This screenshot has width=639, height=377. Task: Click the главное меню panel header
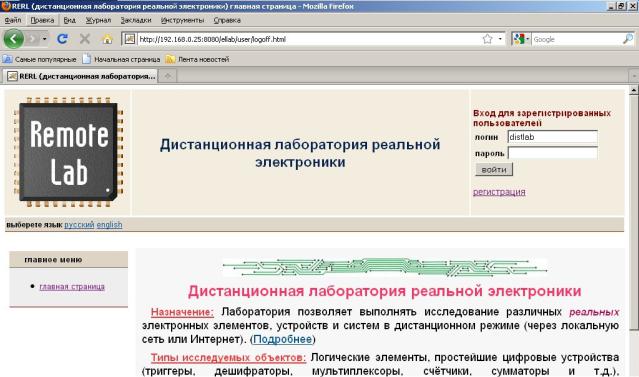coord(68,260)
